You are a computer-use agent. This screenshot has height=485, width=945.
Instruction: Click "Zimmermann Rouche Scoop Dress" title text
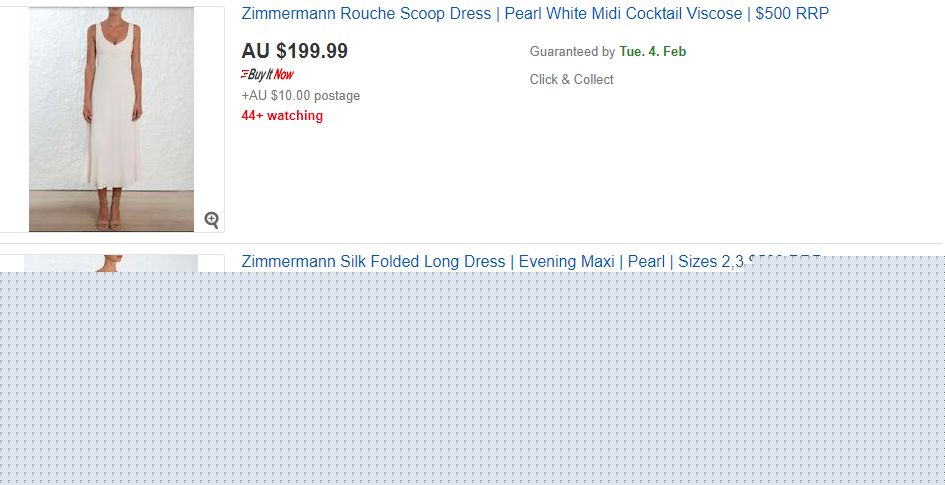tap(366, 14)
